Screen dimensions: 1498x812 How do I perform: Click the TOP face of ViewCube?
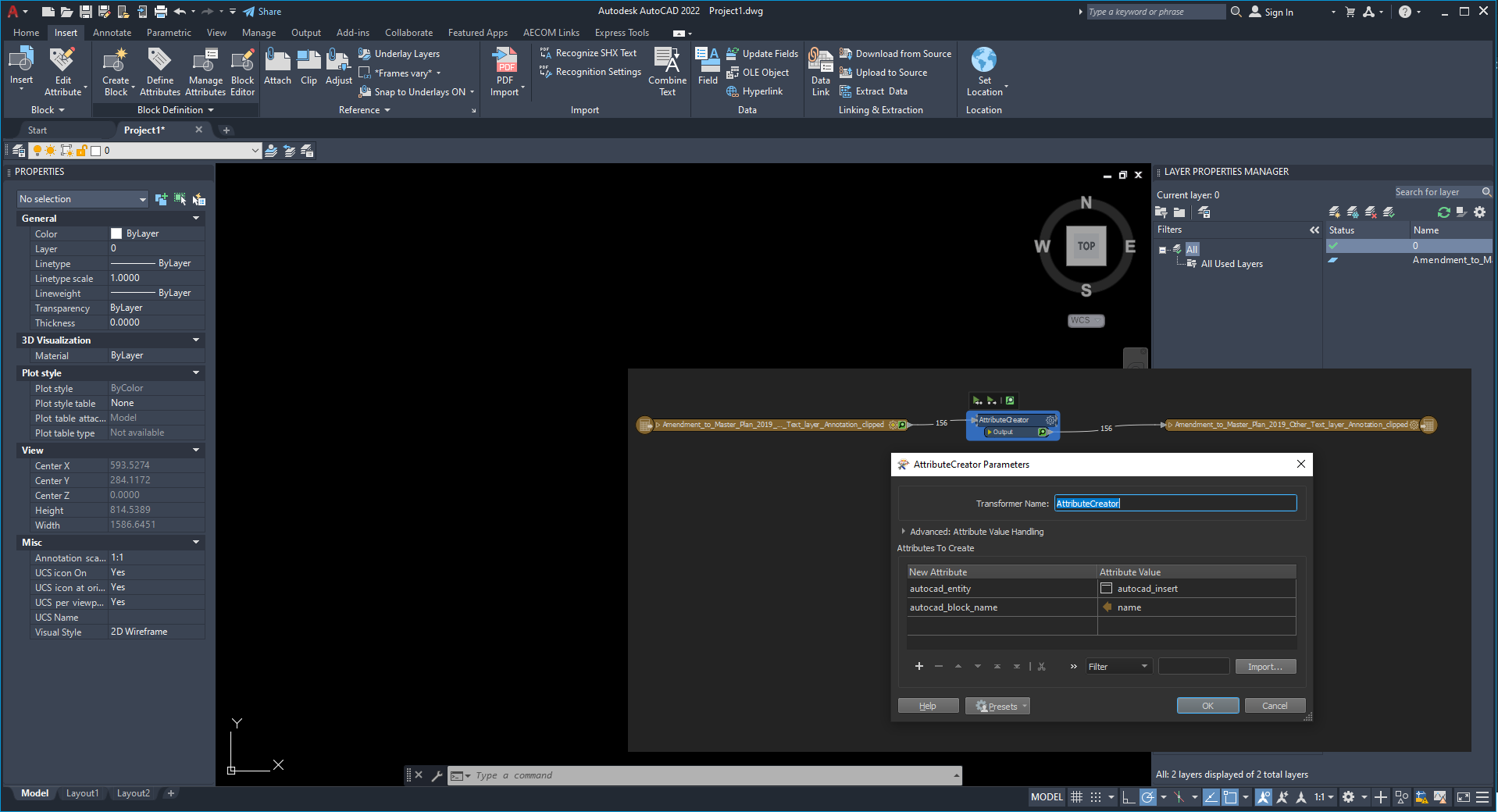click(1086, 246)
